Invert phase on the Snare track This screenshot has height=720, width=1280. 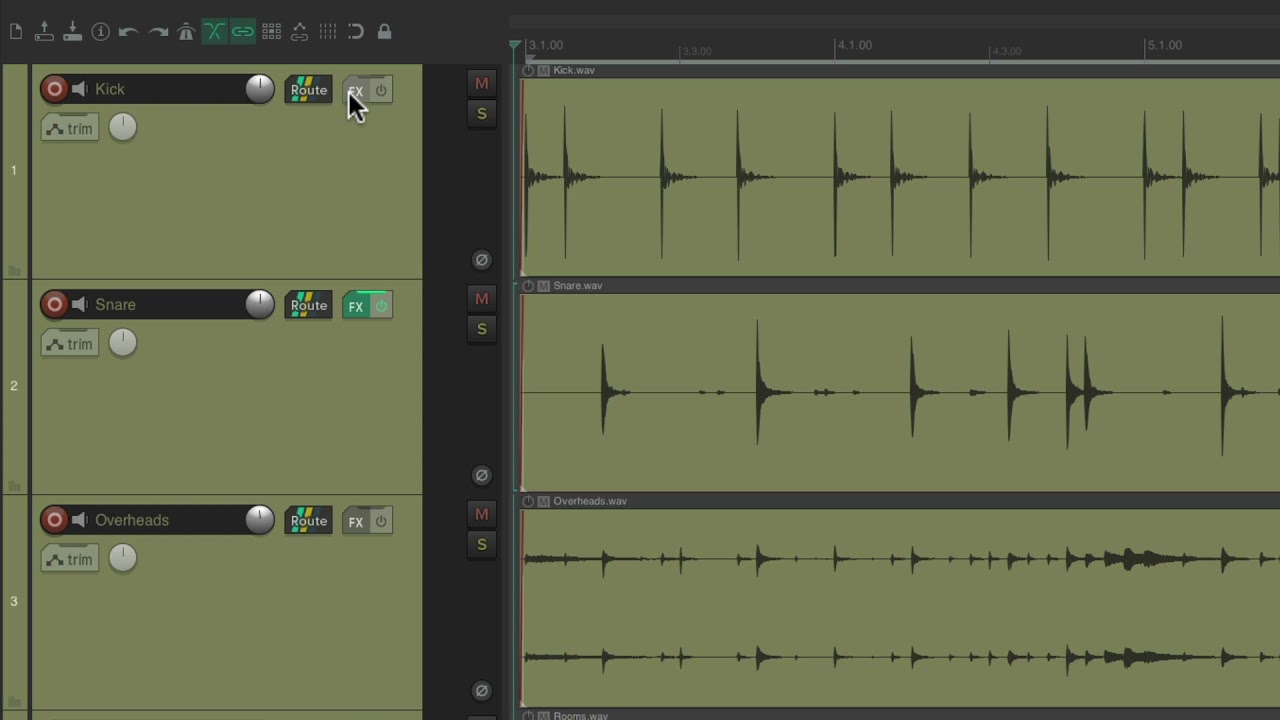(481, 475)
